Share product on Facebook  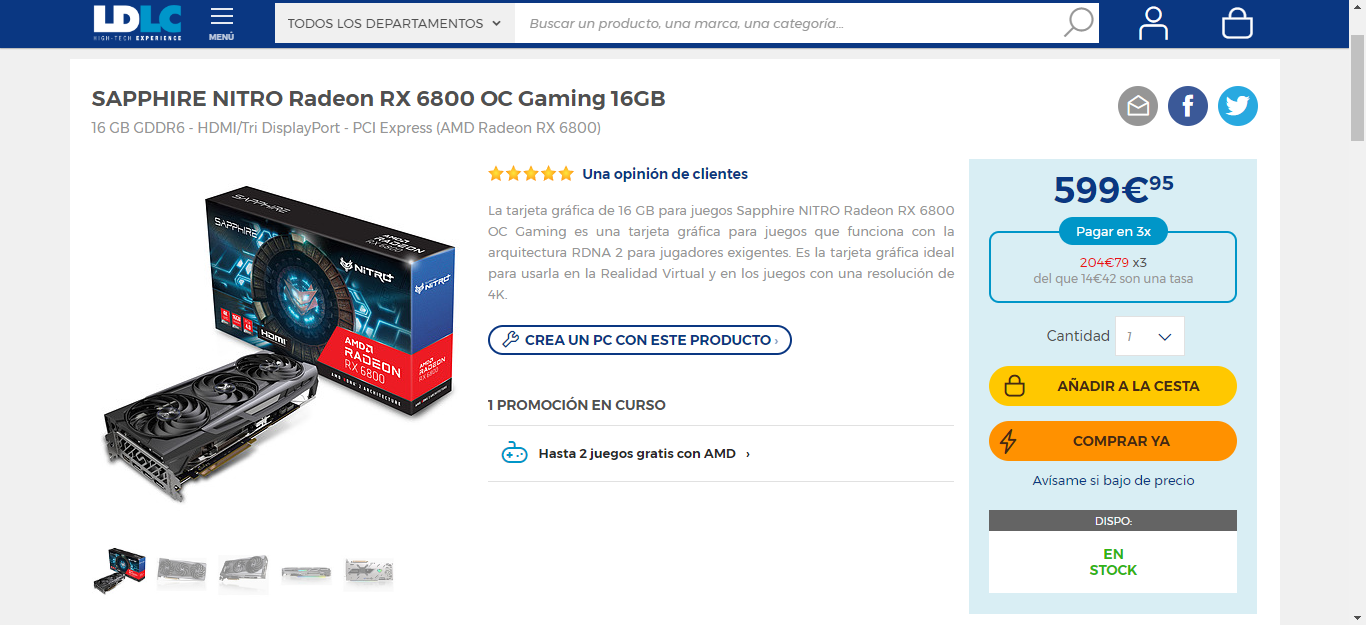click(x=1188, y=106)
